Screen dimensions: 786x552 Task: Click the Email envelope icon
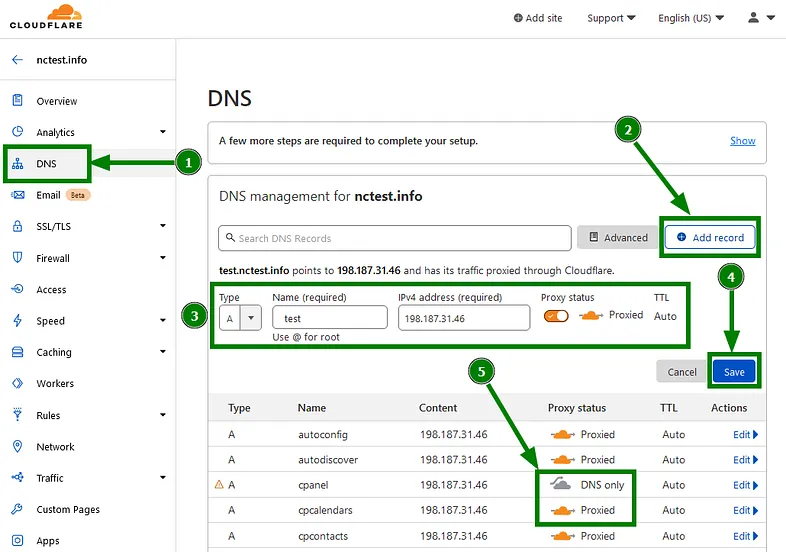pyautogui.click(x=18, y=195)
